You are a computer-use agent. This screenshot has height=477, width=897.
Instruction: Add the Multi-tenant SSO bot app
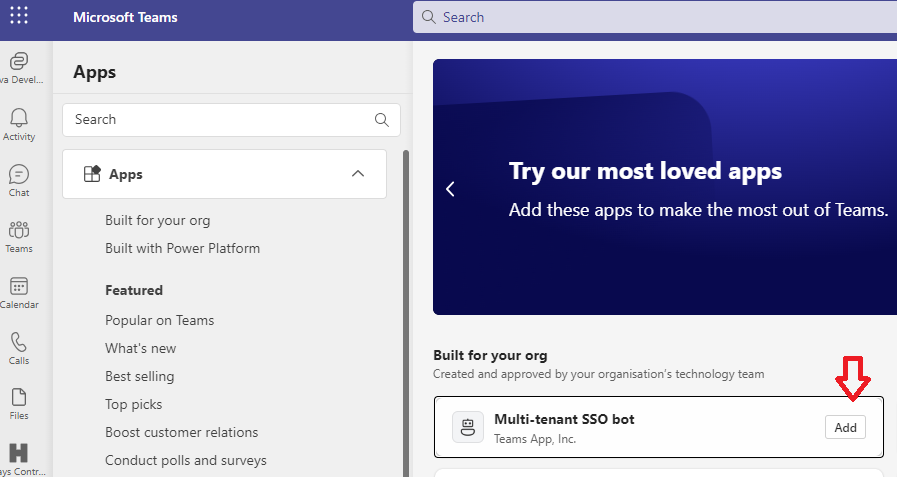(x=845, y=427)
